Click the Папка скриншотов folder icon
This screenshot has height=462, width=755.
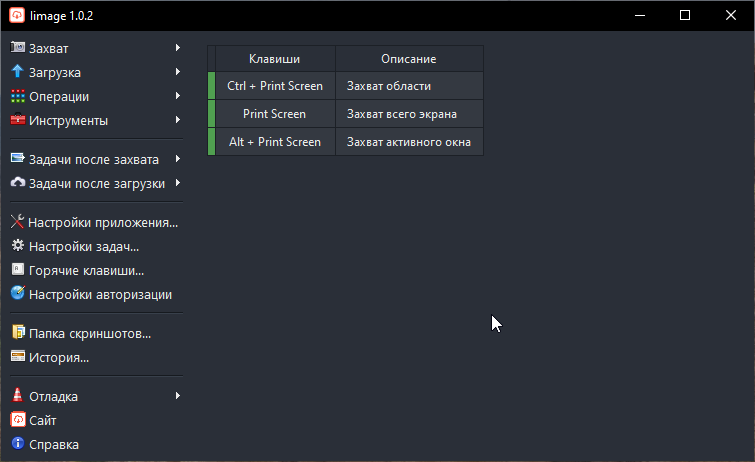point(17,333)
